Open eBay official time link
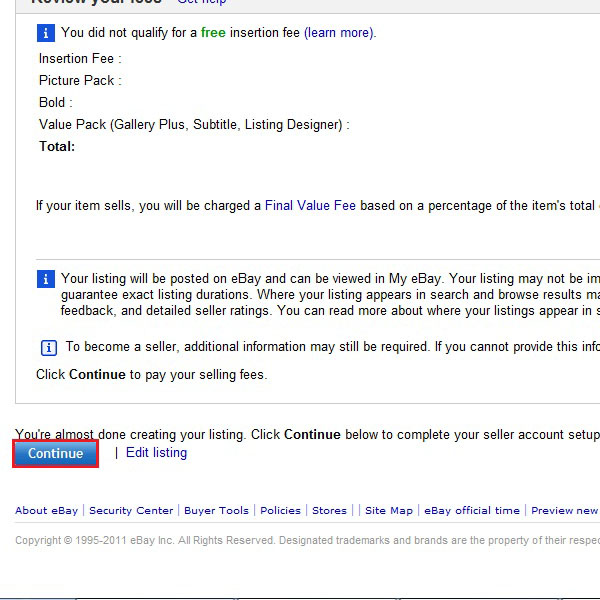This screenshot has width=600, height=600. pos(472,510)
